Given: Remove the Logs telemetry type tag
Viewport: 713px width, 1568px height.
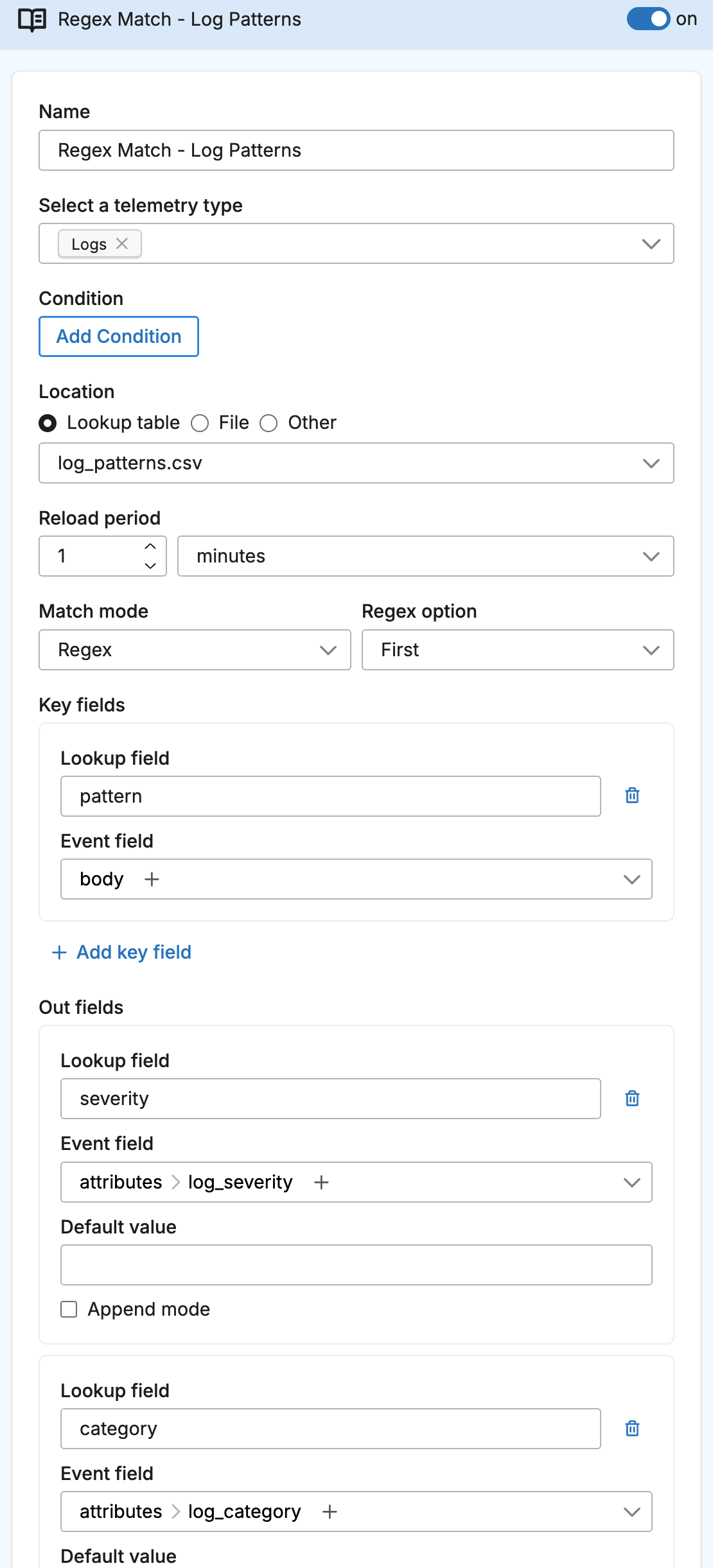Looking at the screenshot, I should [x=122, y=244].
